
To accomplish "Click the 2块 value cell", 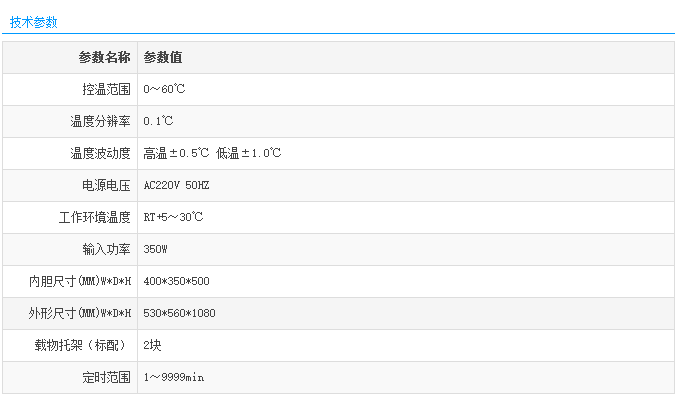I will pyautogui.click(x=152, y=345).
